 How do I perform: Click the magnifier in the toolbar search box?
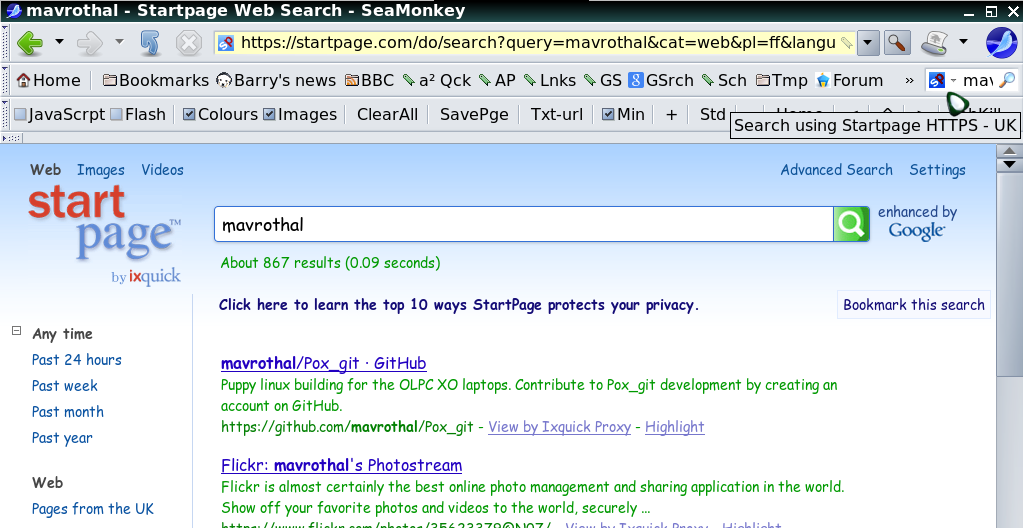1007,80
